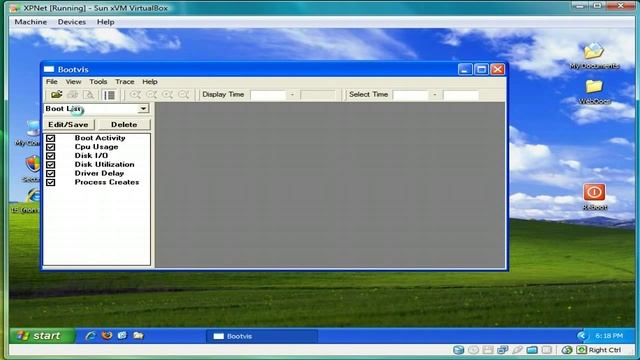Click the Open file icon in Bootvis toolbar
Viewport: 640px width, 360px height.
56,95
